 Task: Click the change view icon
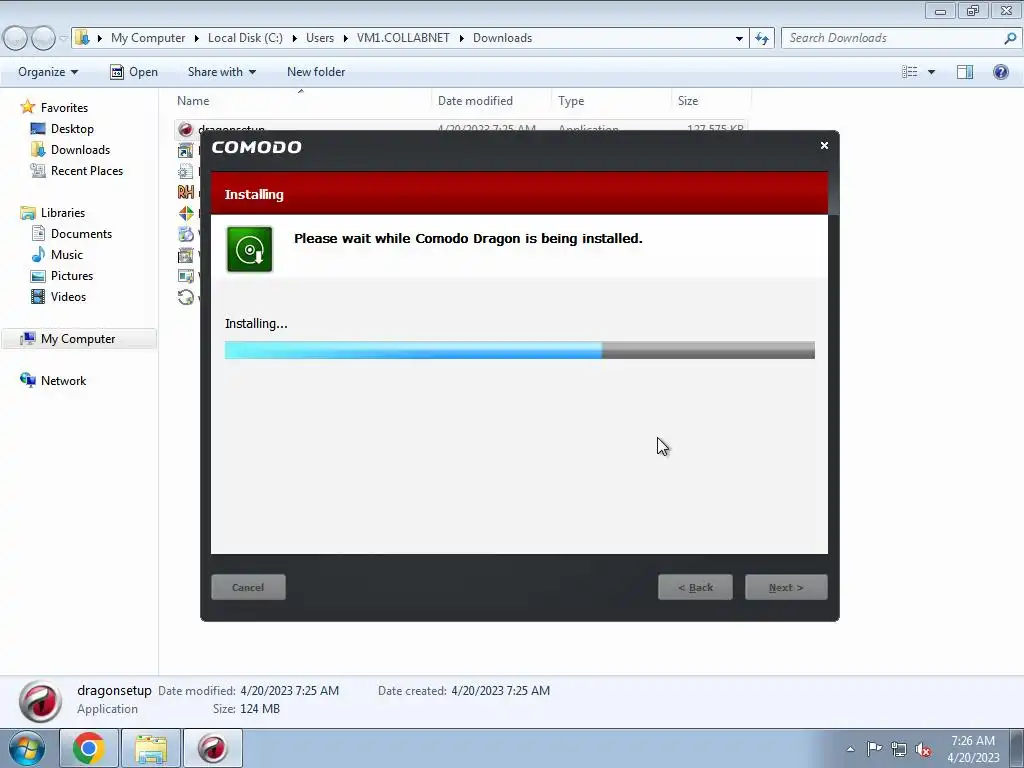(x=910, y=72)
